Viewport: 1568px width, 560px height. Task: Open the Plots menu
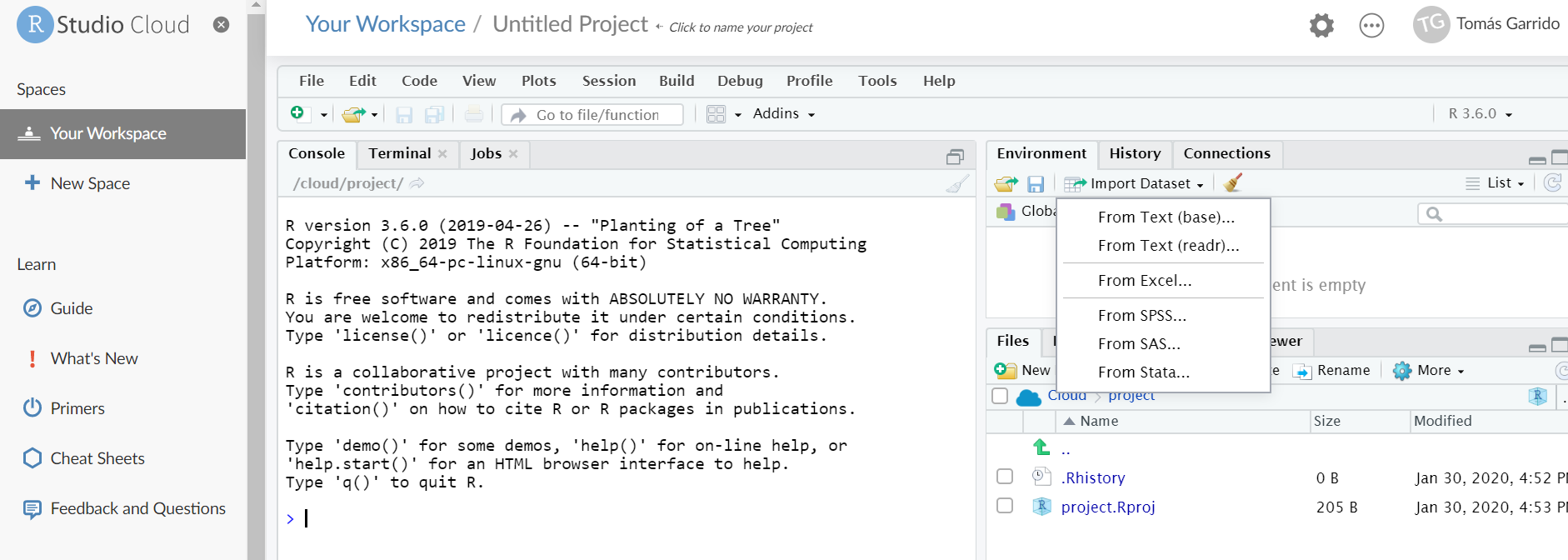[x=539, y=81]
